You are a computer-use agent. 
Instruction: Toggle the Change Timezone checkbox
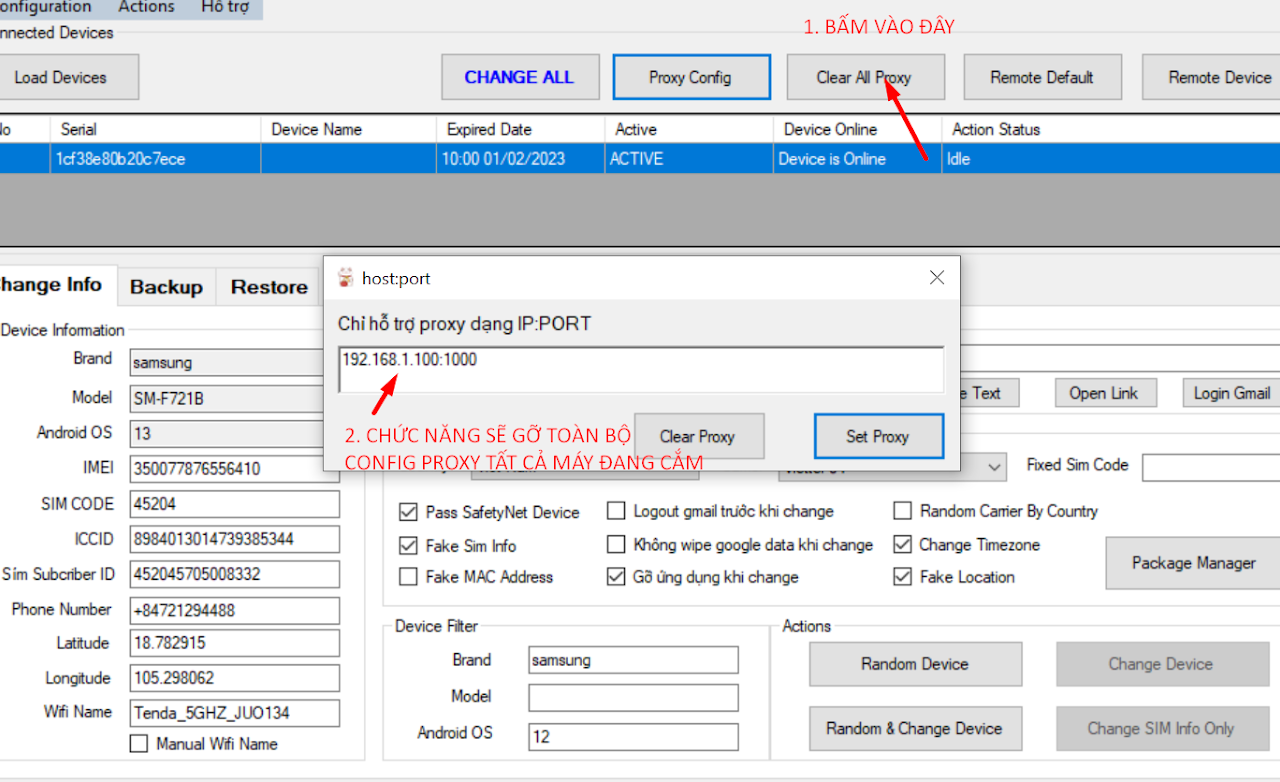(x=902, y=545)
